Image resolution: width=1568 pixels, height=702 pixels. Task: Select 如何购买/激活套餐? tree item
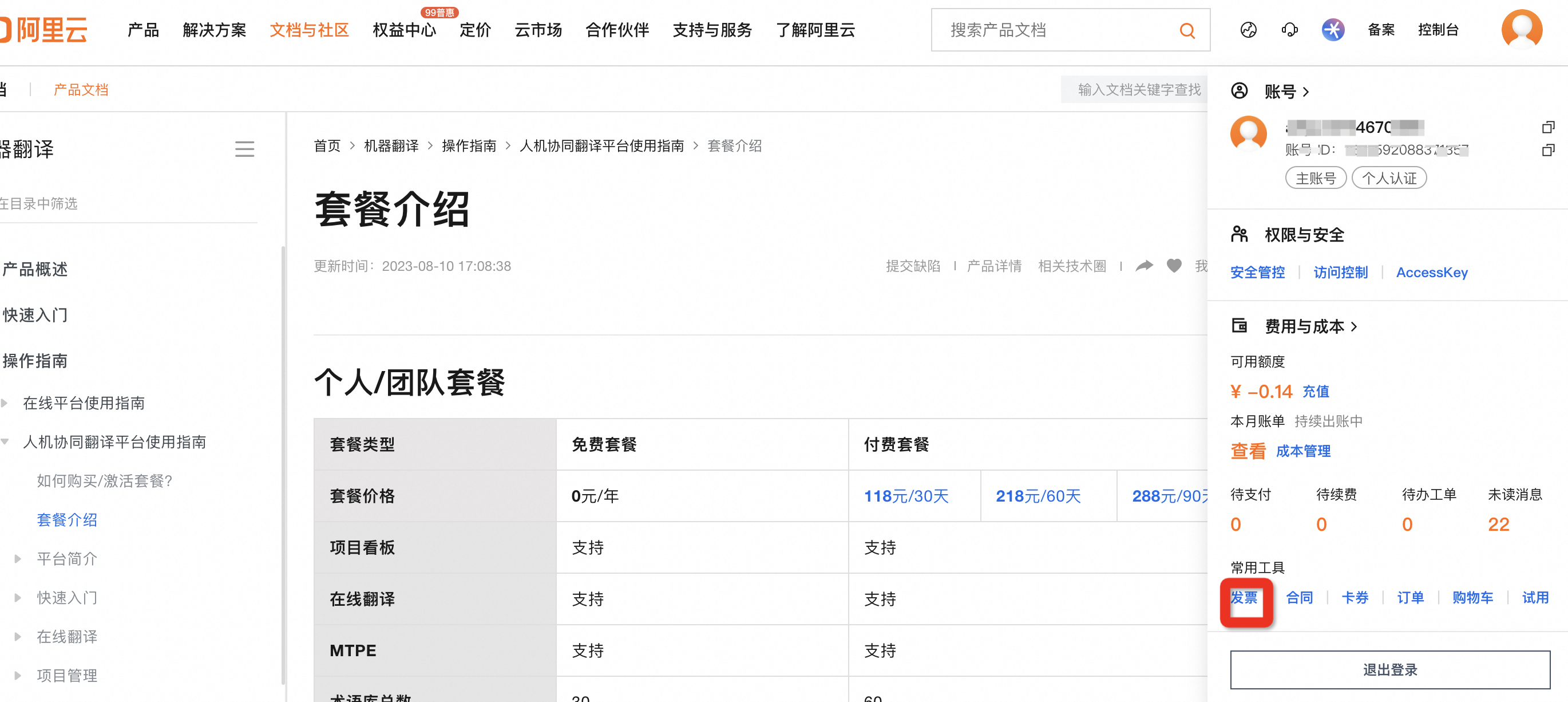(104, 480)
